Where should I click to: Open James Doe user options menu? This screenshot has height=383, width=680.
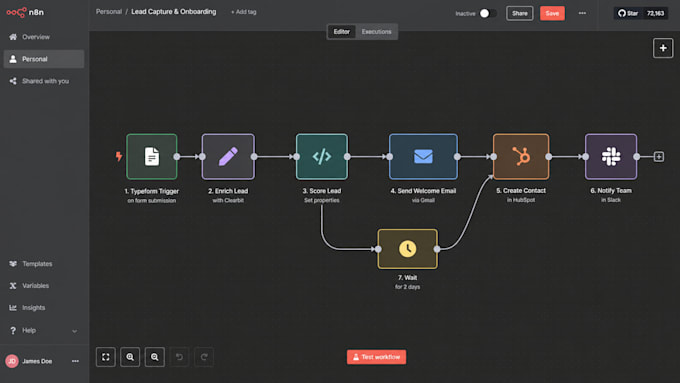75,361
